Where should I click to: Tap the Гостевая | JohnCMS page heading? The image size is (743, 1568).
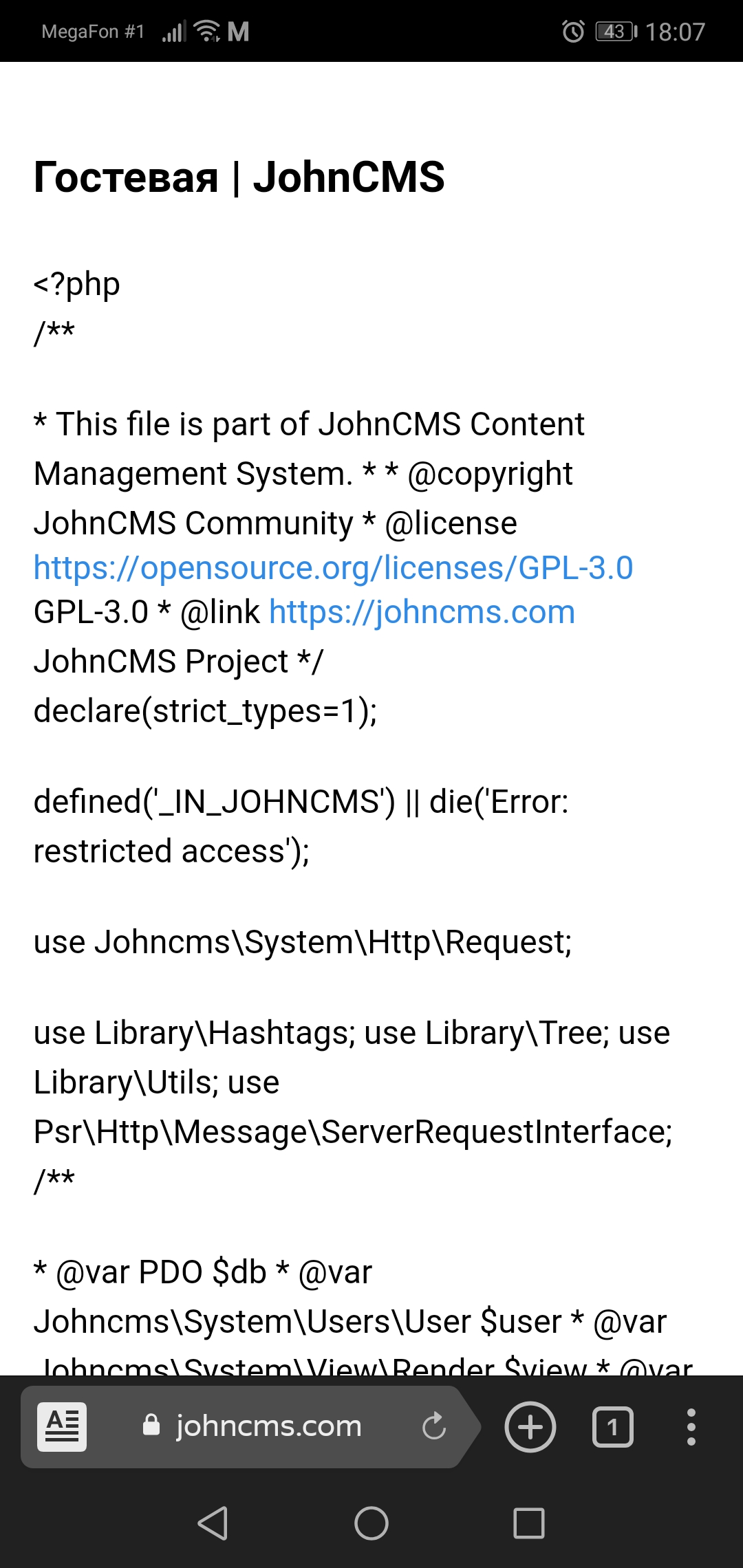pyautogui.click(x=239, y=177)
